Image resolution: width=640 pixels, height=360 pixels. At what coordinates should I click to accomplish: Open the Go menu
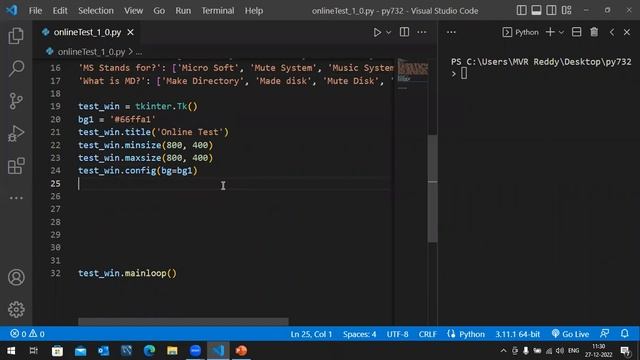click(159, 11)
